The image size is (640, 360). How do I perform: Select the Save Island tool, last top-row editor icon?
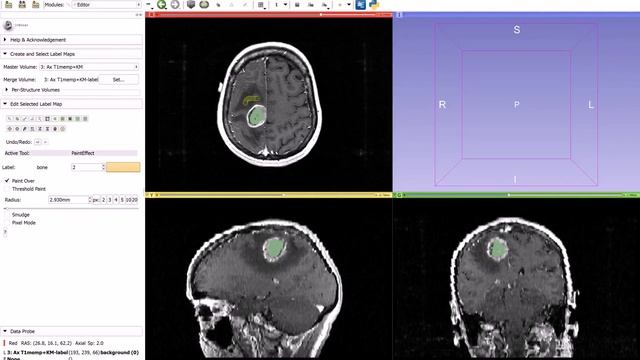[x=85, y=119]
